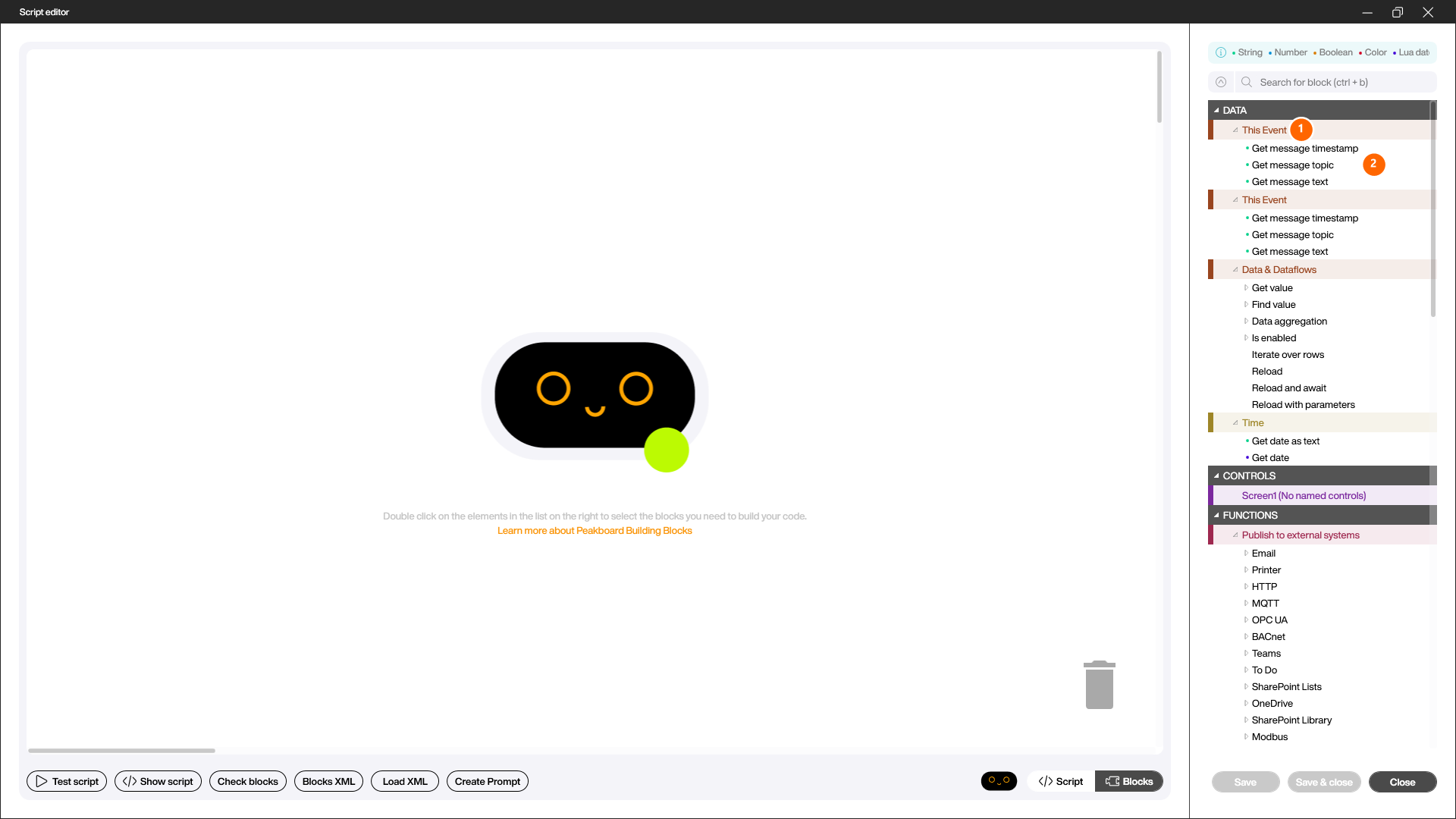The width and height of the screenshot is (1456, 819).
Task: Expand the To Do item
Action: point(1246,670)
